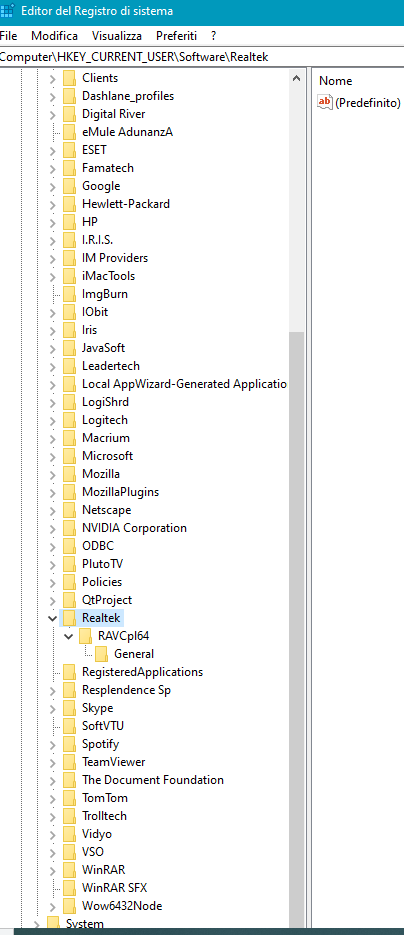Click the eMule AdunanzA folder icon
This screenshot has width=404, height=935.
pos(70,132)
